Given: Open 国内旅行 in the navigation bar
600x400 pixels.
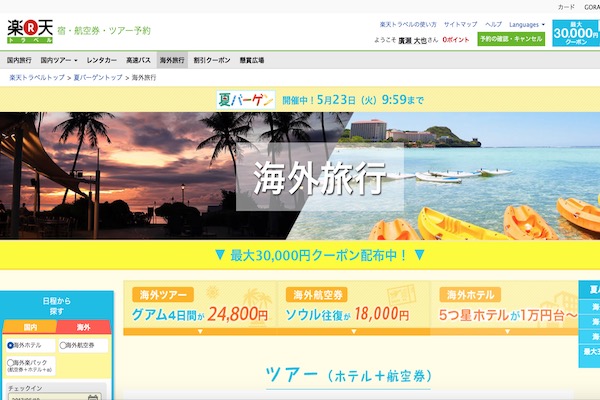Looking at the screenshot, I should [19, 60].
